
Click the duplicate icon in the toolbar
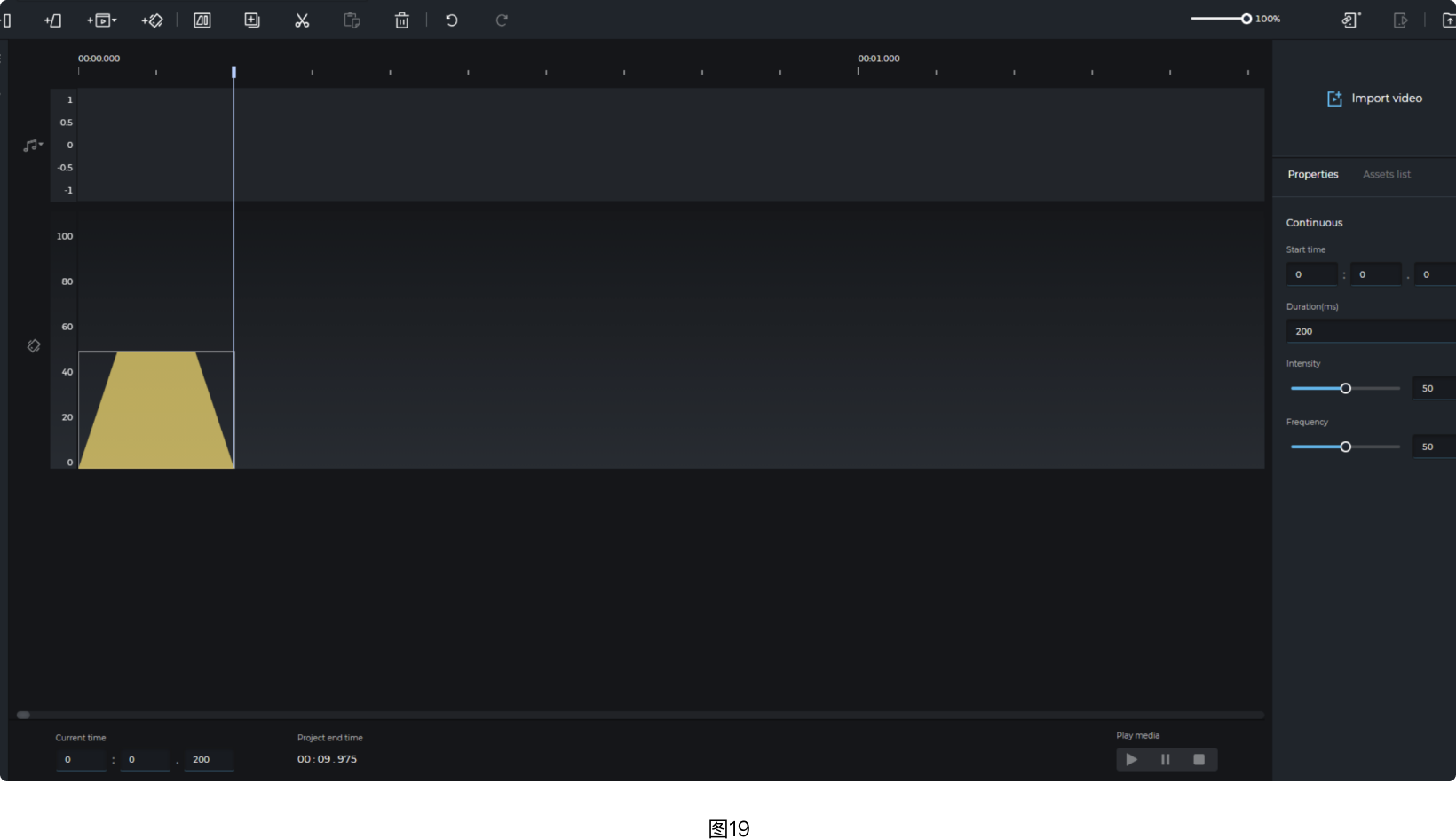[x=251, y=20]
